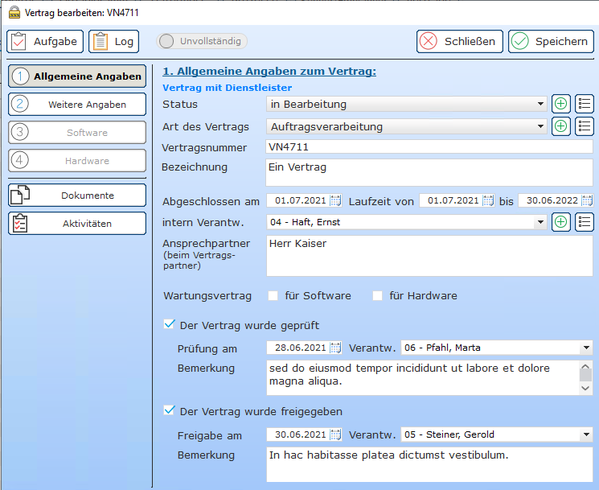This screenshot has width=599, height=490.
Task: Open calendar picker for Abgeschlossen am date
Action: coord(335,201)
